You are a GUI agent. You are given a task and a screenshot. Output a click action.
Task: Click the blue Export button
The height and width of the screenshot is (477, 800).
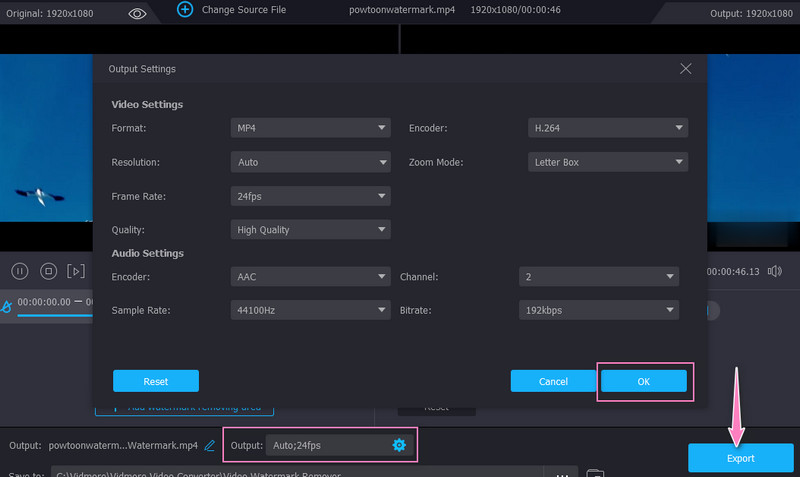click(741, 458)
